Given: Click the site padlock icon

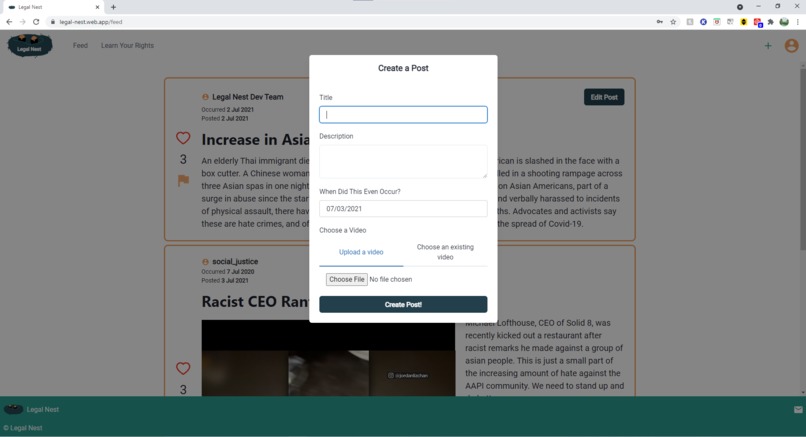Looking at the screenshot, I should click(52, 22).
